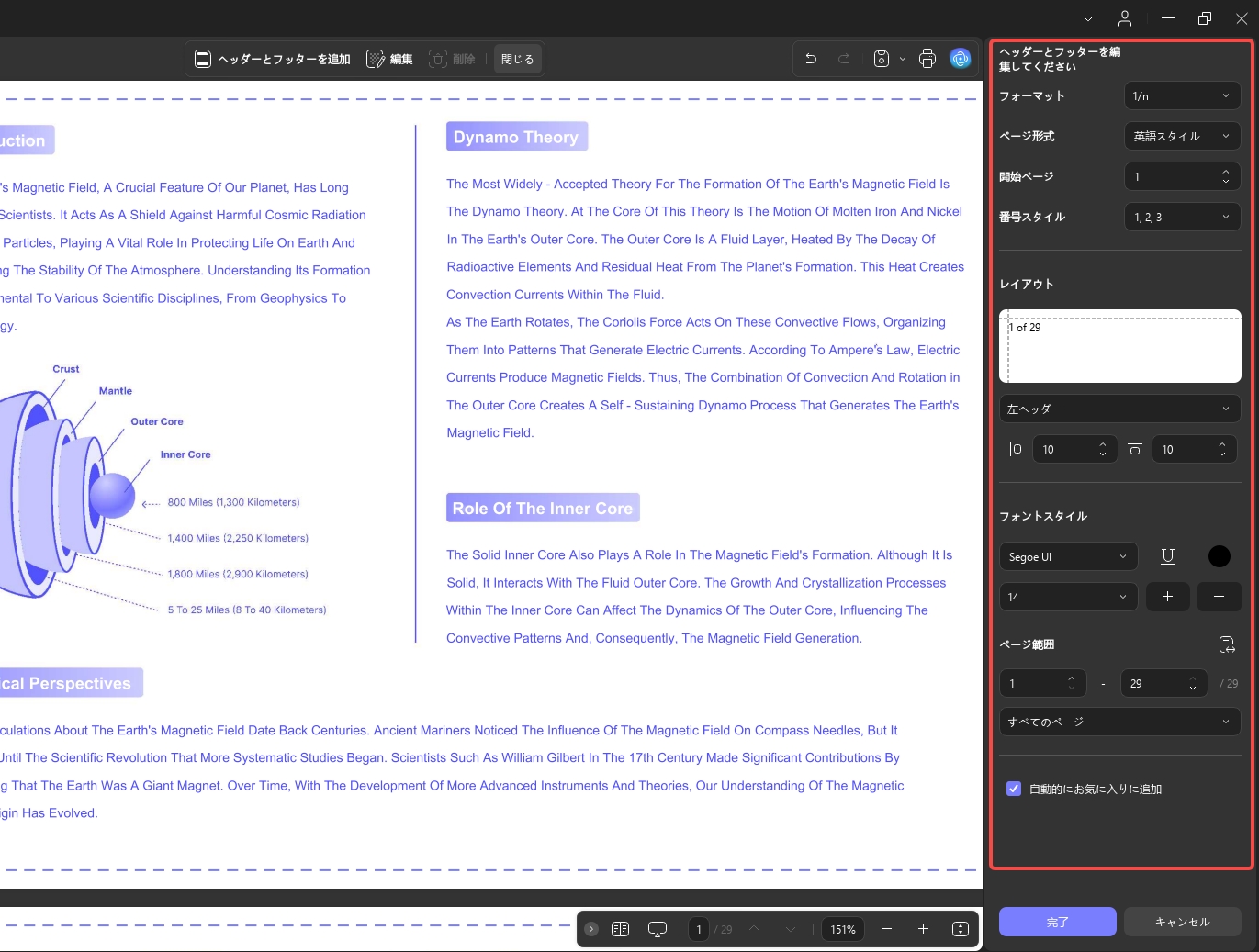Image resolution: width=1259 pixels, height=952 pixels.
Task: Switch to two-page reading view icon
Action: (621, 929)
